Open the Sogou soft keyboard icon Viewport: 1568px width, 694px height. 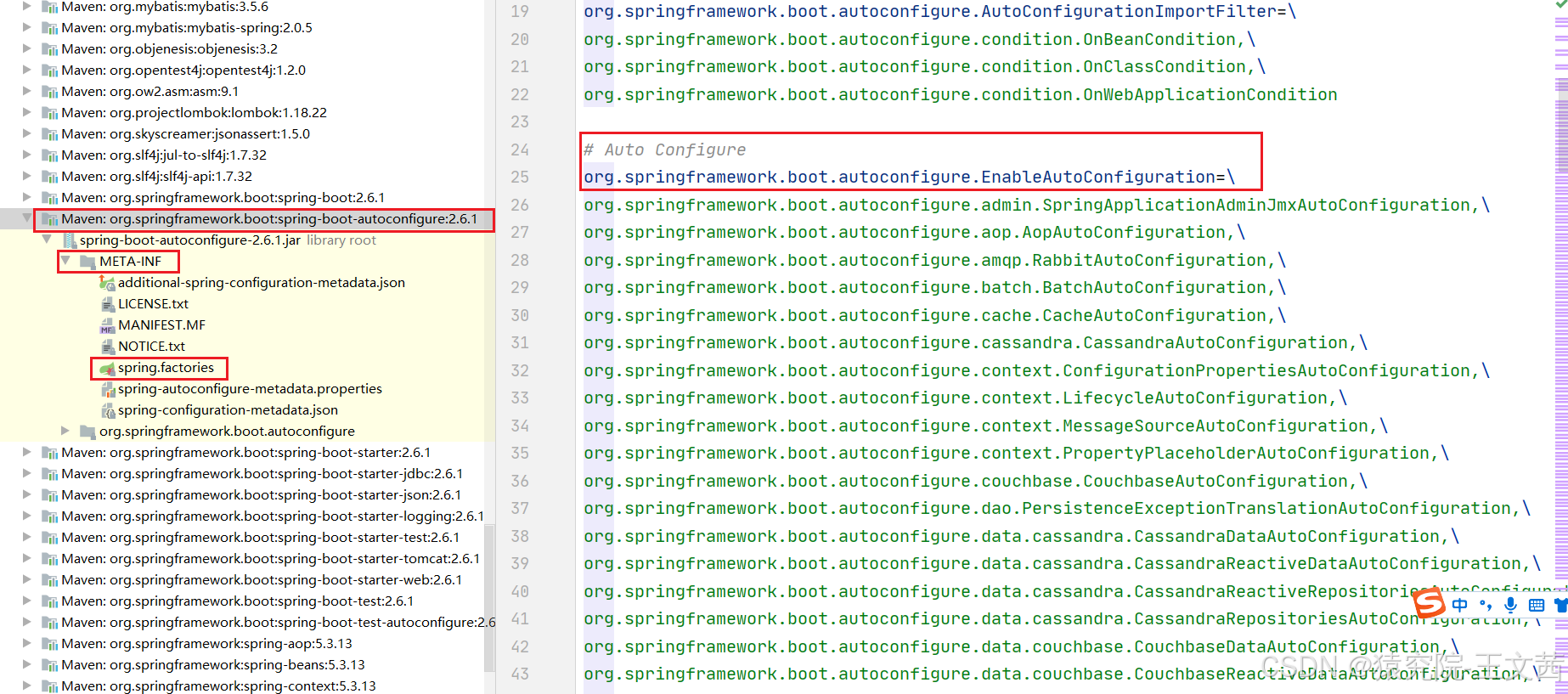point(1536,605)
